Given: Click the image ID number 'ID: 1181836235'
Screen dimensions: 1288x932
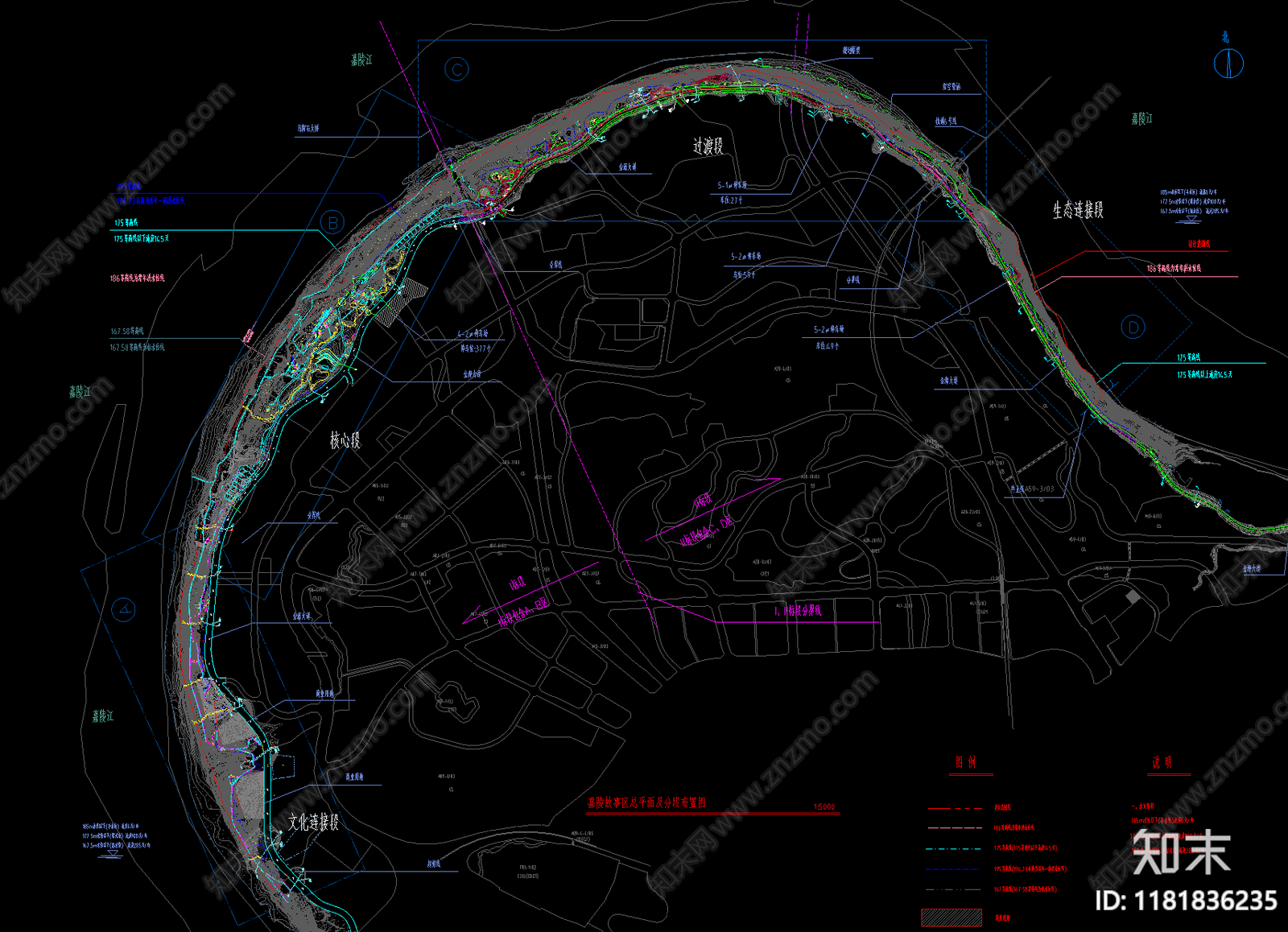Looking at the screenshot, I should point(1186,901).
